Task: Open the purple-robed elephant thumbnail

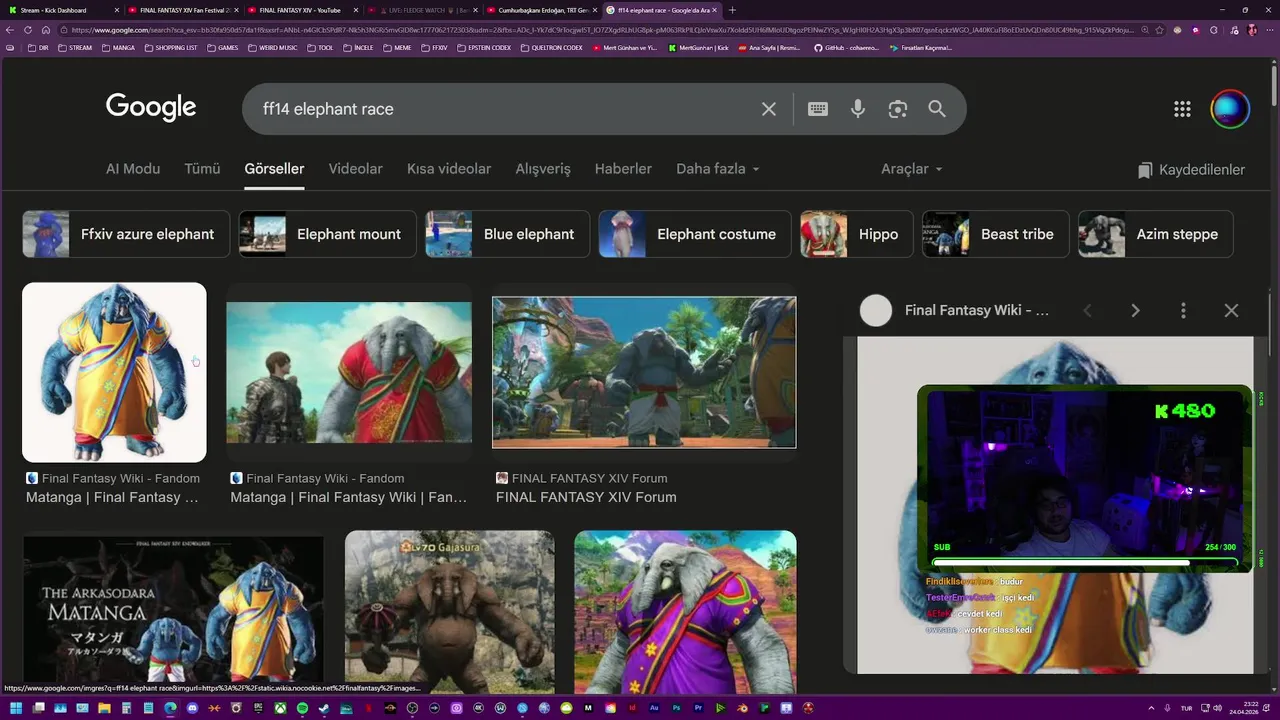Action: (685, 612)
